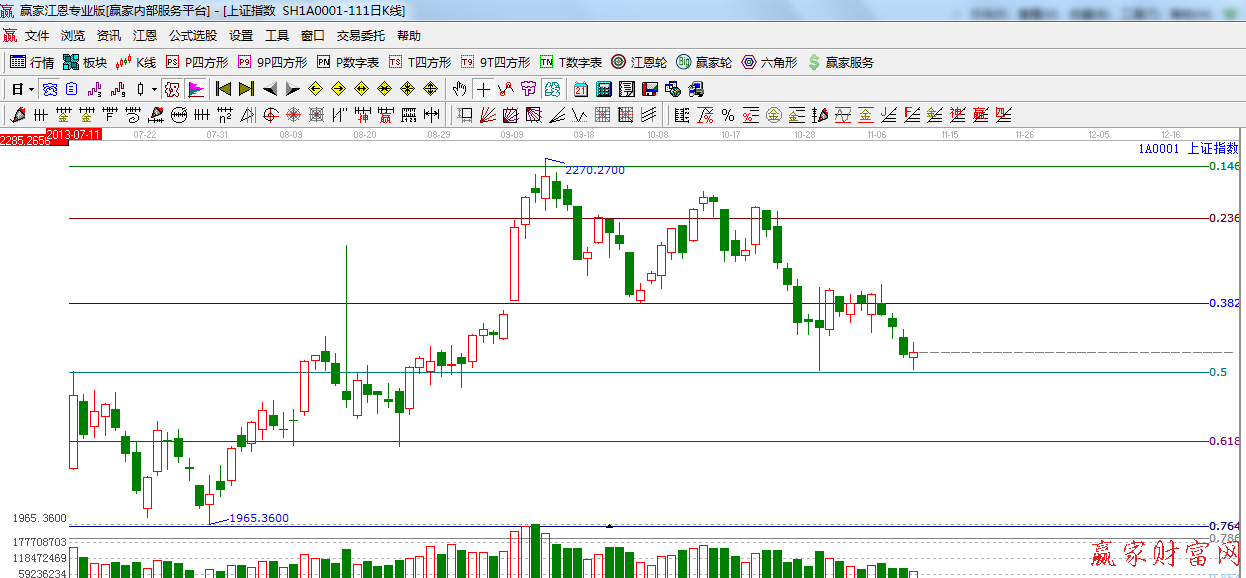Switch to the K线 candlestick chart
The image size is (1246, 578).
(135, 62)
